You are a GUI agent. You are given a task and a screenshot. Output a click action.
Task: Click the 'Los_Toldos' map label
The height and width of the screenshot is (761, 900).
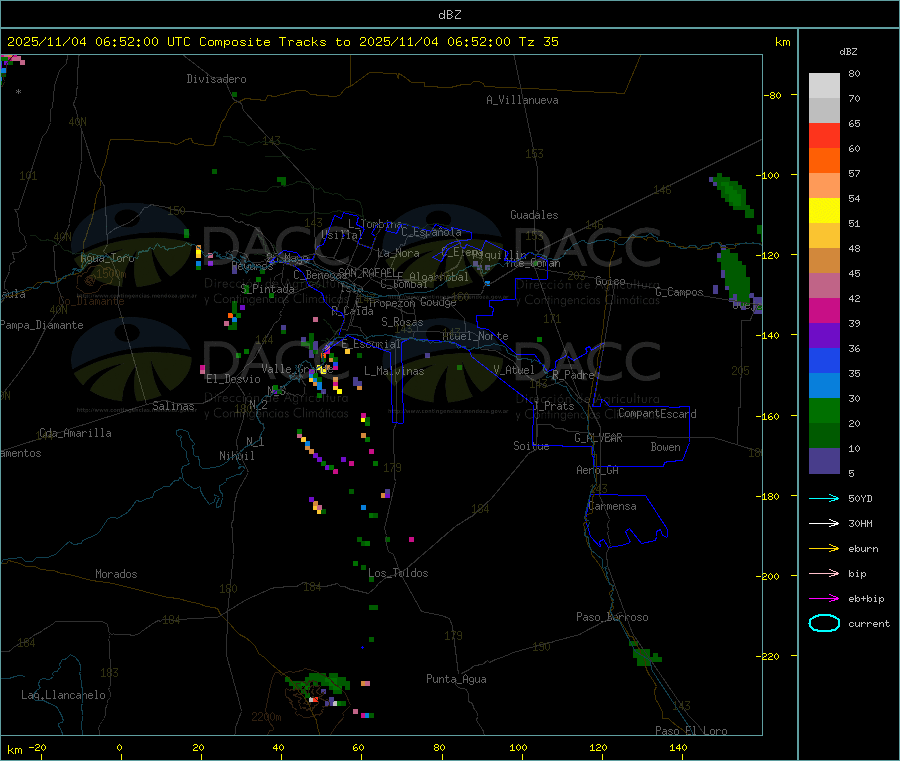click(398, 573)
